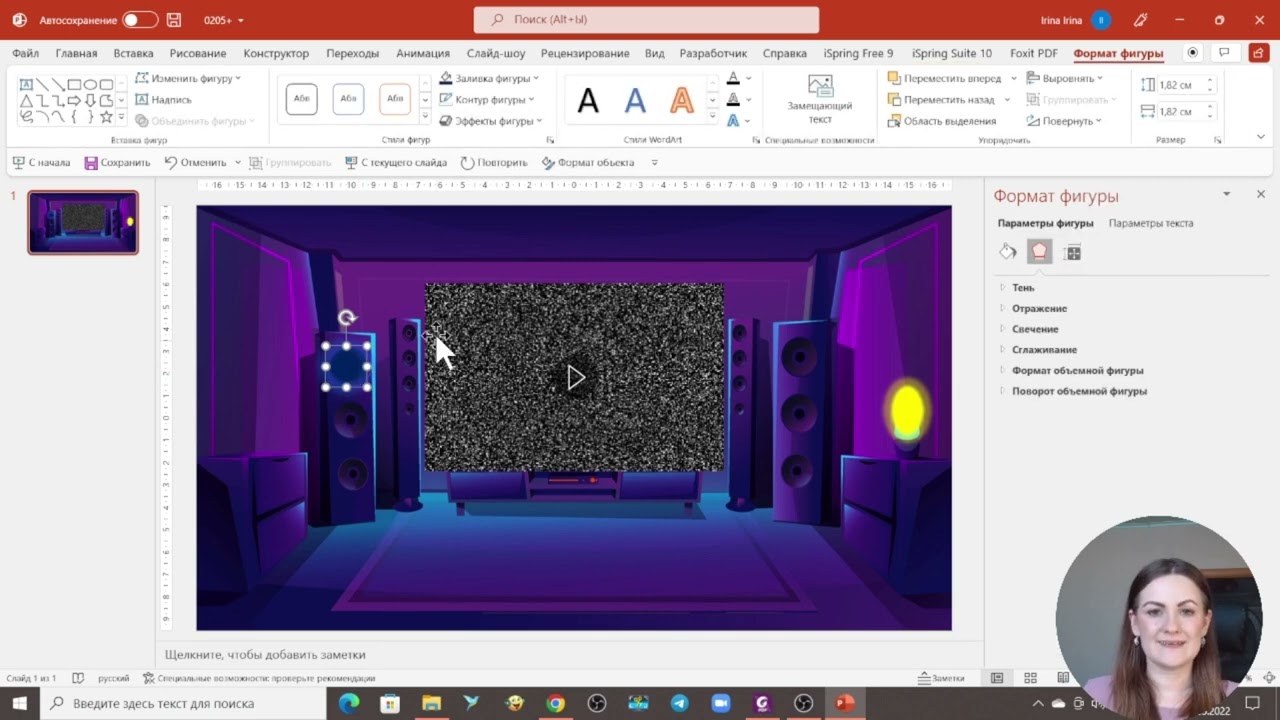Click Формат объекта in quick toolbar
Image resolution: width=1280 pixels, height=720 pixels.
tap(588, 162)
